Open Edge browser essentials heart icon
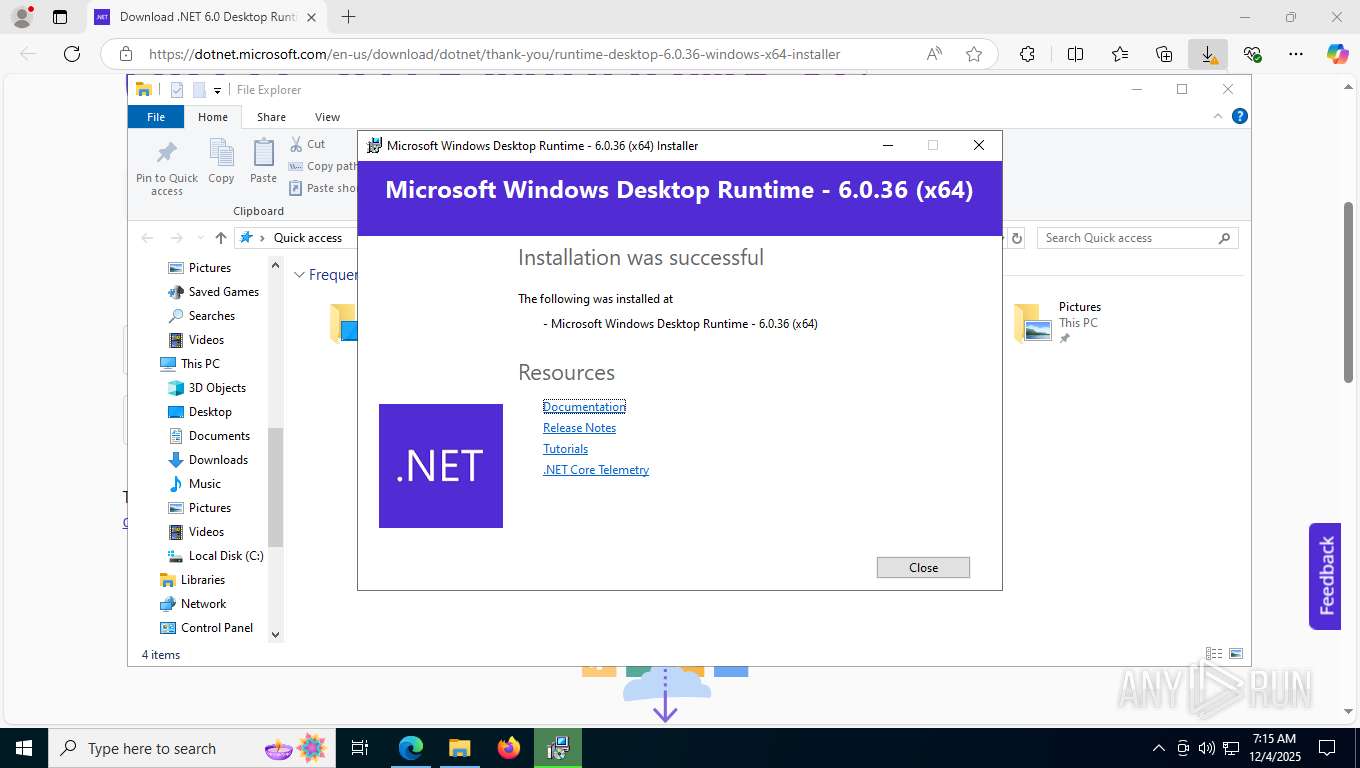The height and width of the screenshot is (768, 1360). click(x=1252, y=54)
